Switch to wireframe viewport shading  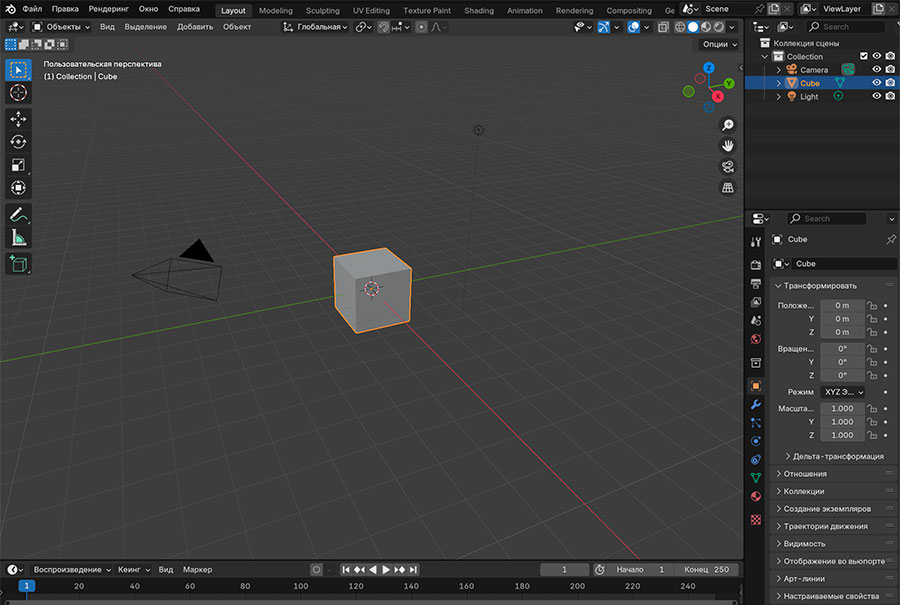[680, 27]
